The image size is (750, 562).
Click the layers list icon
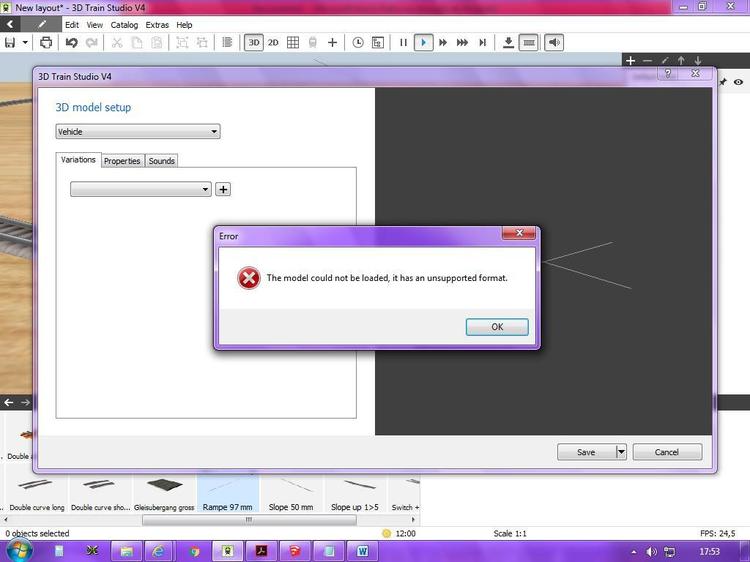(227, 43)
